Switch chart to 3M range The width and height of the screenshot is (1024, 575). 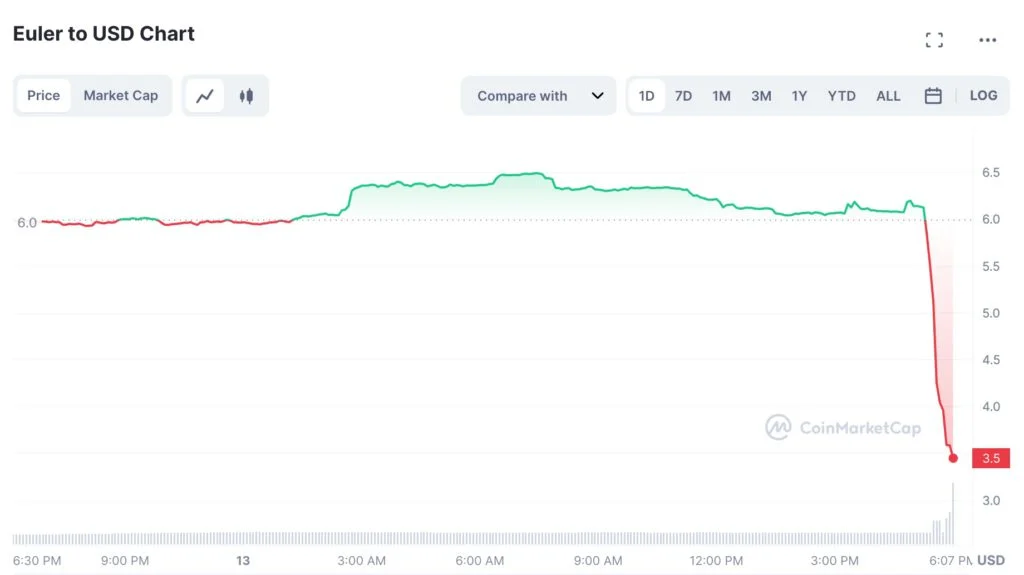(761, 96)
